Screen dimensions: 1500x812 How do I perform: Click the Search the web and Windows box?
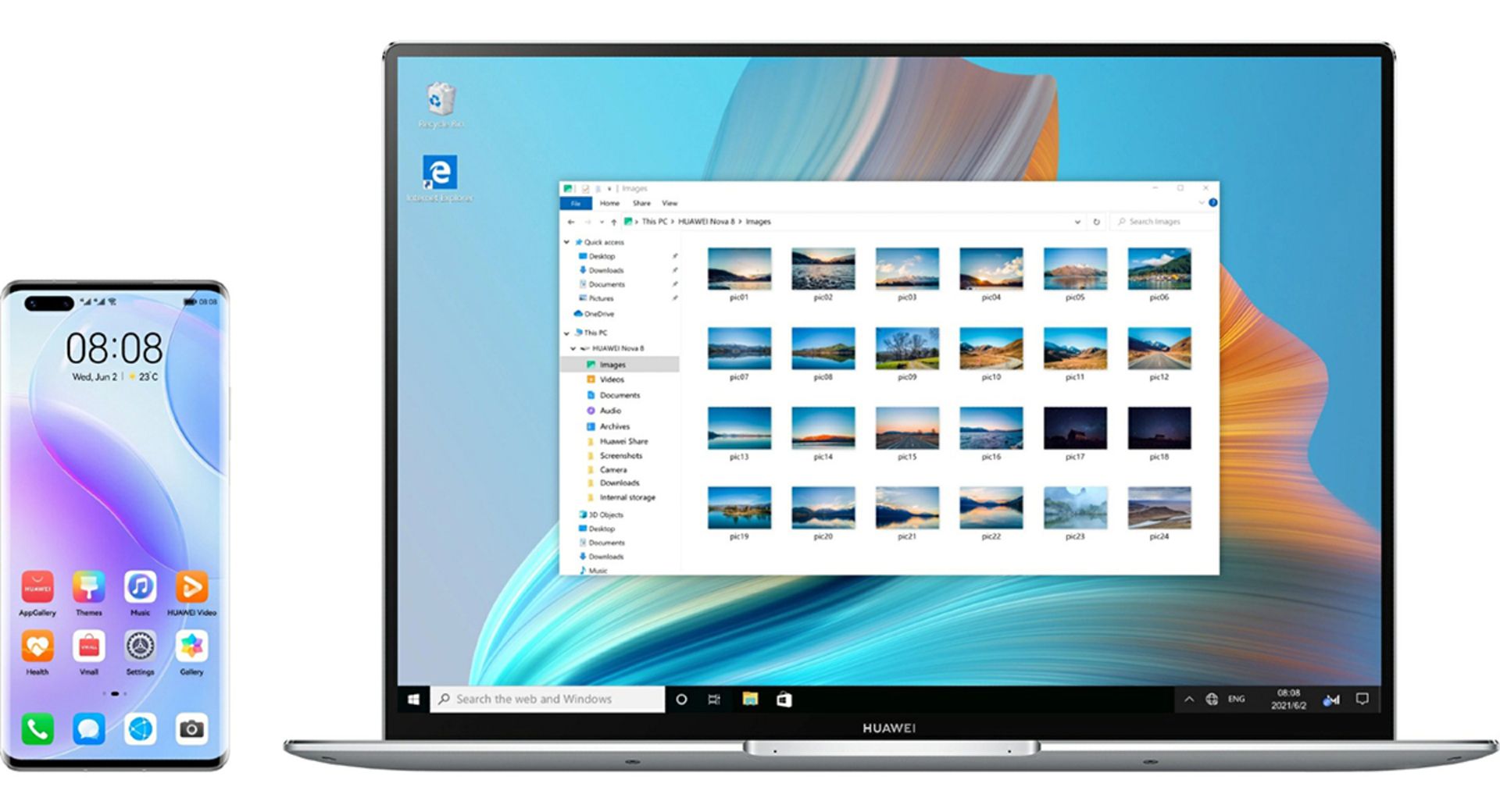(x=548, y=699)
